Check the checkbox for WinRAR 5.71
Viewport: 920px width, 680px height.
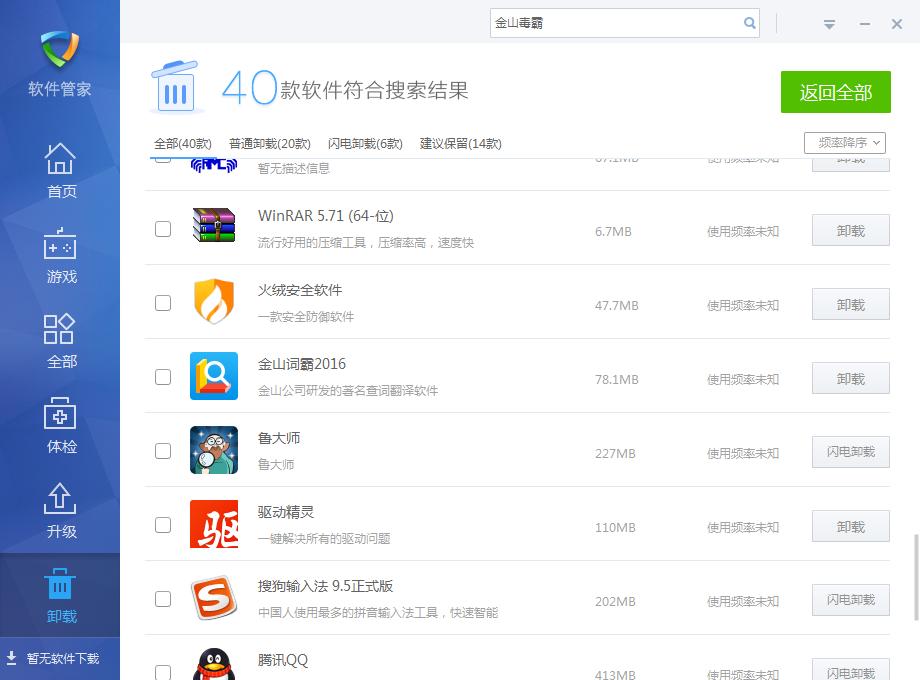point(163,229)
